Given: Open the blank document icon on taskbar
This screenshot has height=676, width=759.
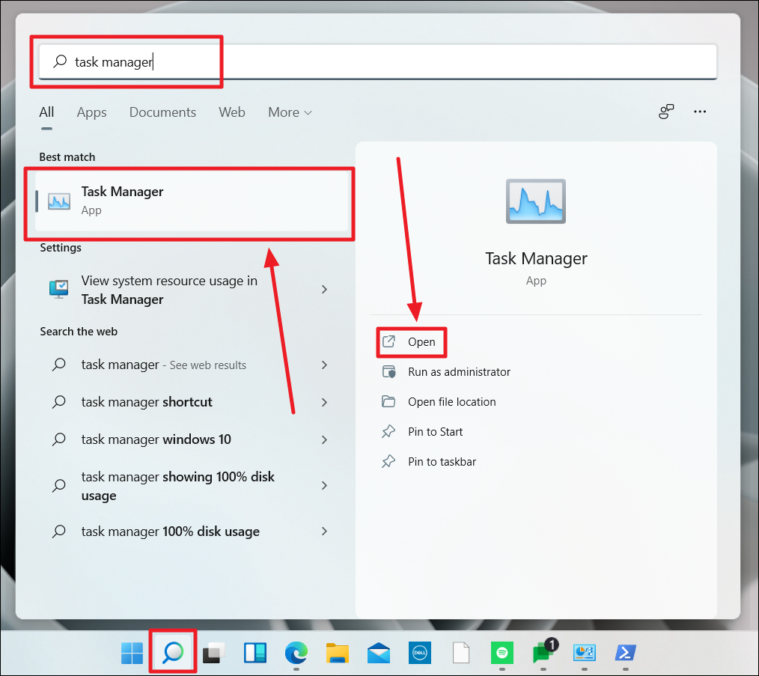Looking at the screenshot, I should [461, 653].
